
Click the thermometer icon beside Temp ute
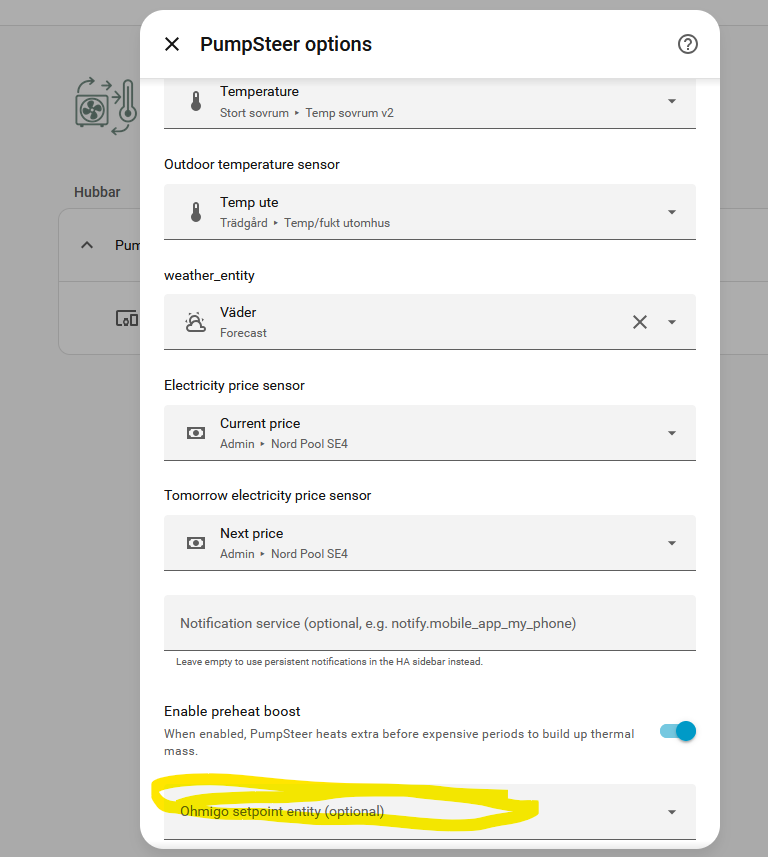click(x=196, y=212)
